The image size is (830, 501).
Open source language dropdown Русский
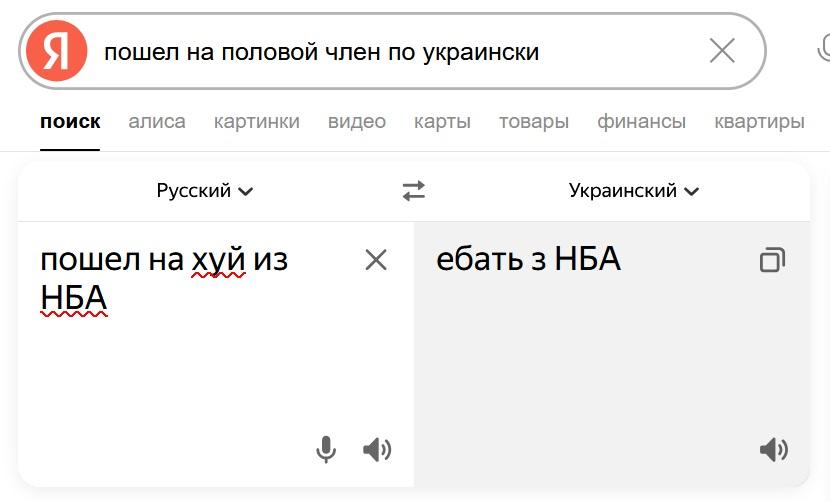205,190
